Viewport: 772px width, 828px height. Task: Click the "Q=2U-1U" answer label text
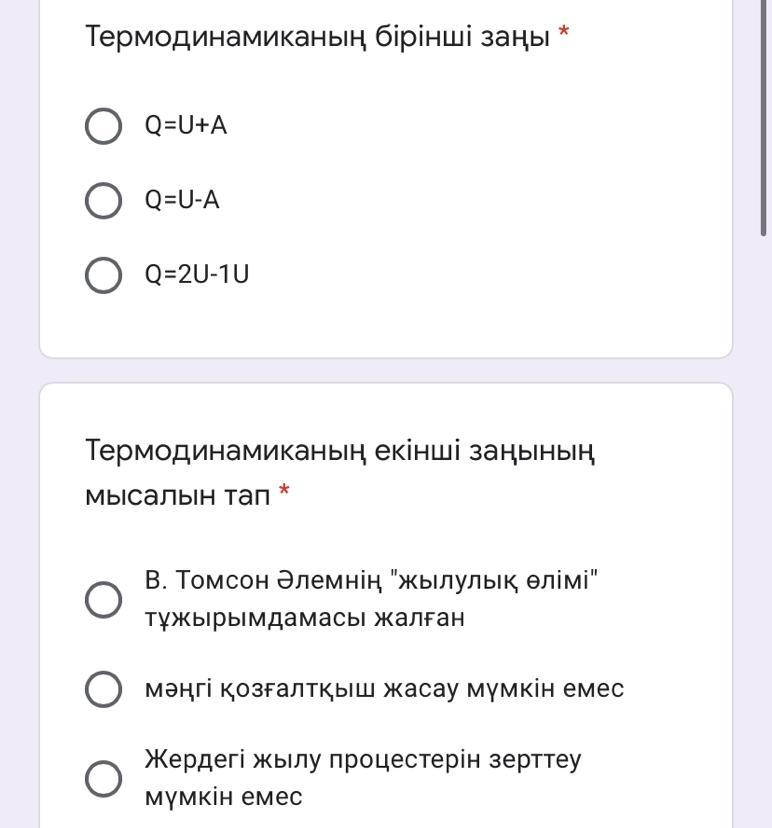point(197,274)
